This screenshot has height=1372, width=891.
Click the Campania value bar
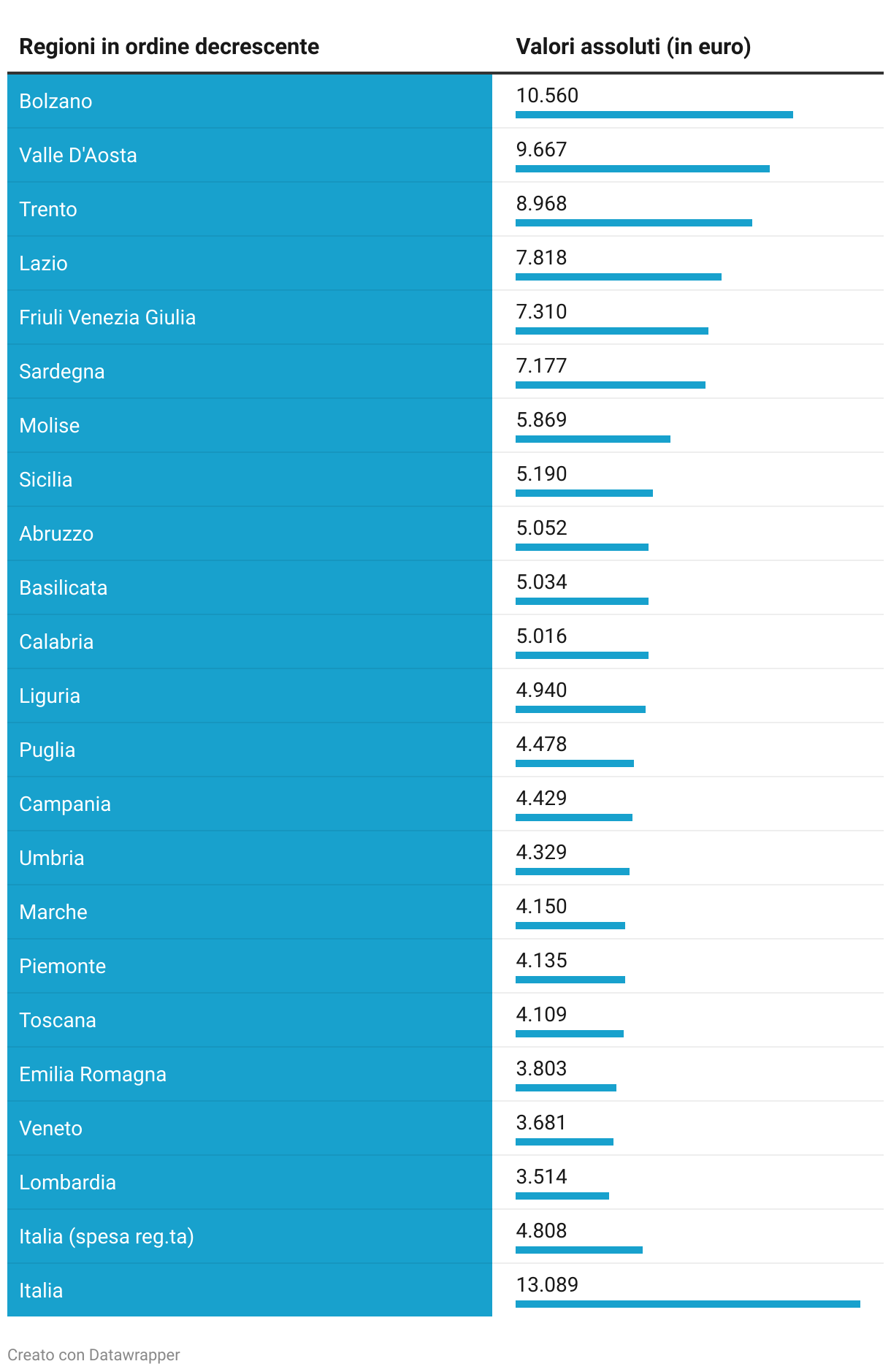tap(574, 818)
